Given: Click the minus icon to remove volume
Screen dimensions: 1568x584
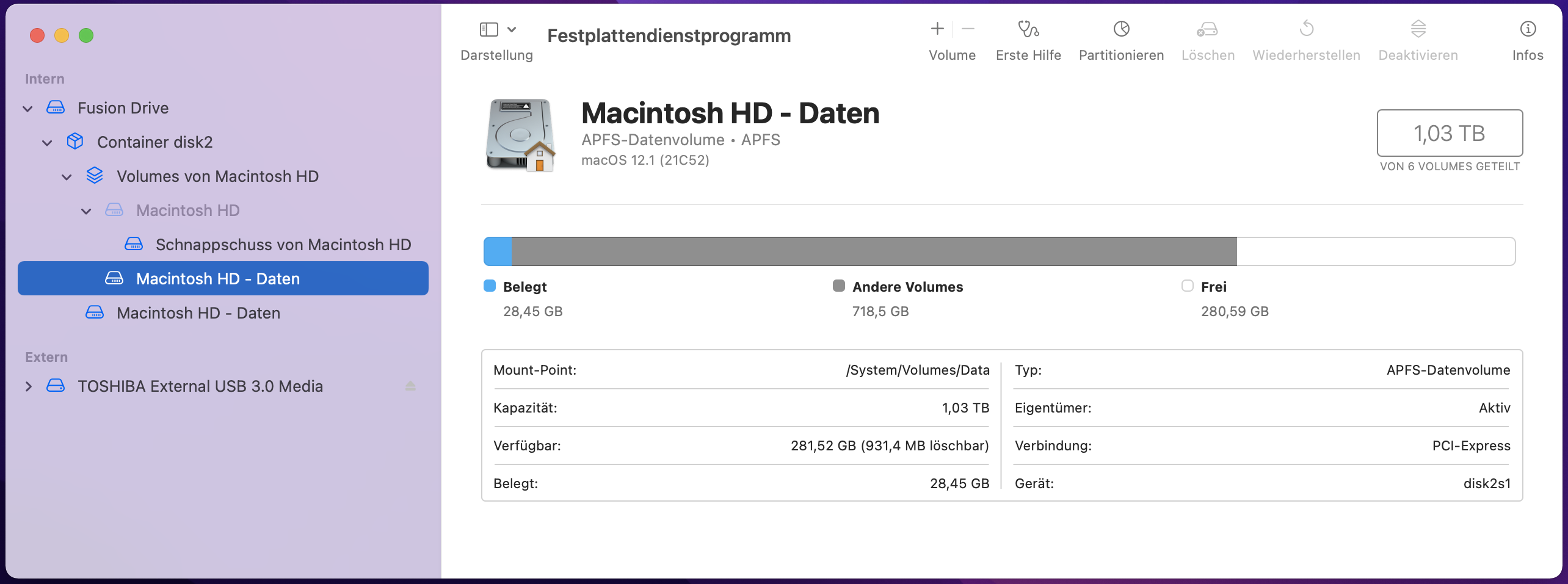Looking at the screenshot, I should [x=968, y=29].
